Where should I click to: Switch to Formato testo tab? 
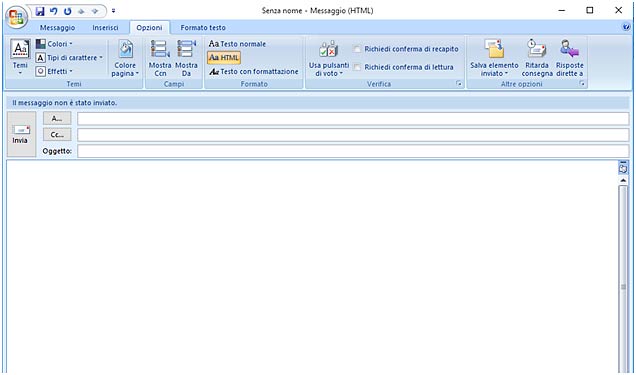tap(203, 28)
